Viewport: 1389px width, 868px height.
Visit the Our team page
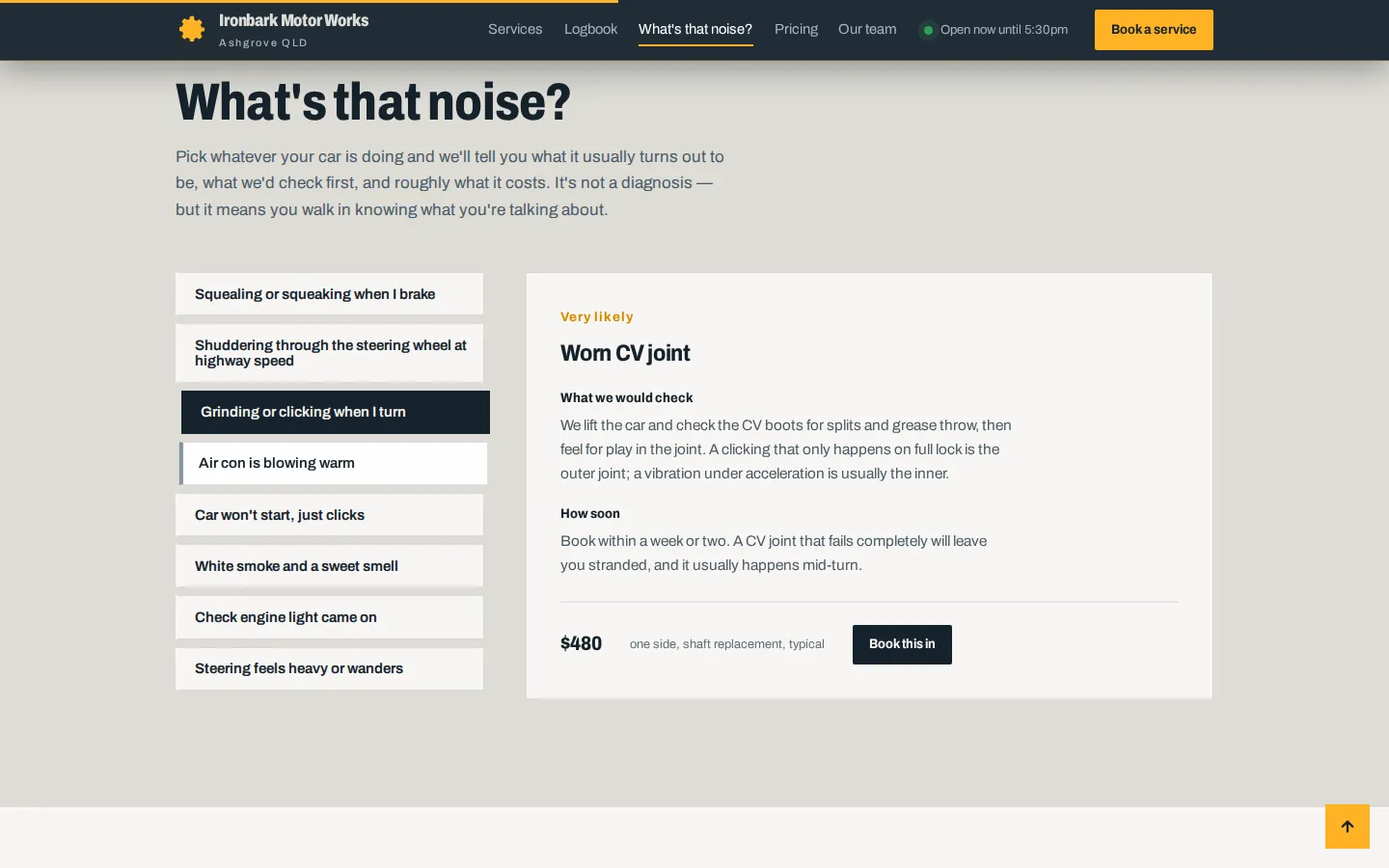pyautogui.click(x=867, y=29)
